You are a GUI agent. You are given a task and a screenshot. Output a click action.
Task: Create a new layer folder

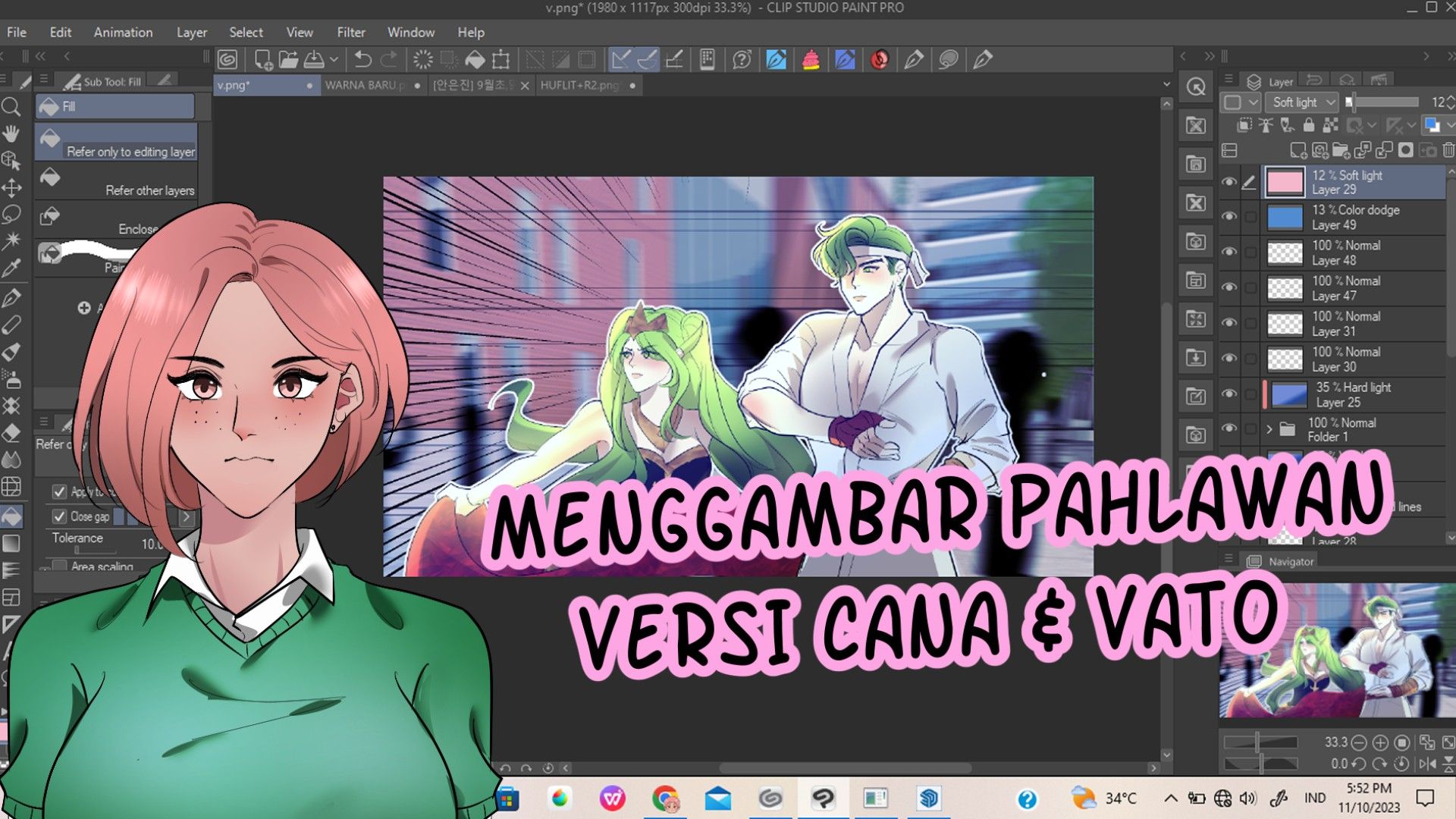1341,150
